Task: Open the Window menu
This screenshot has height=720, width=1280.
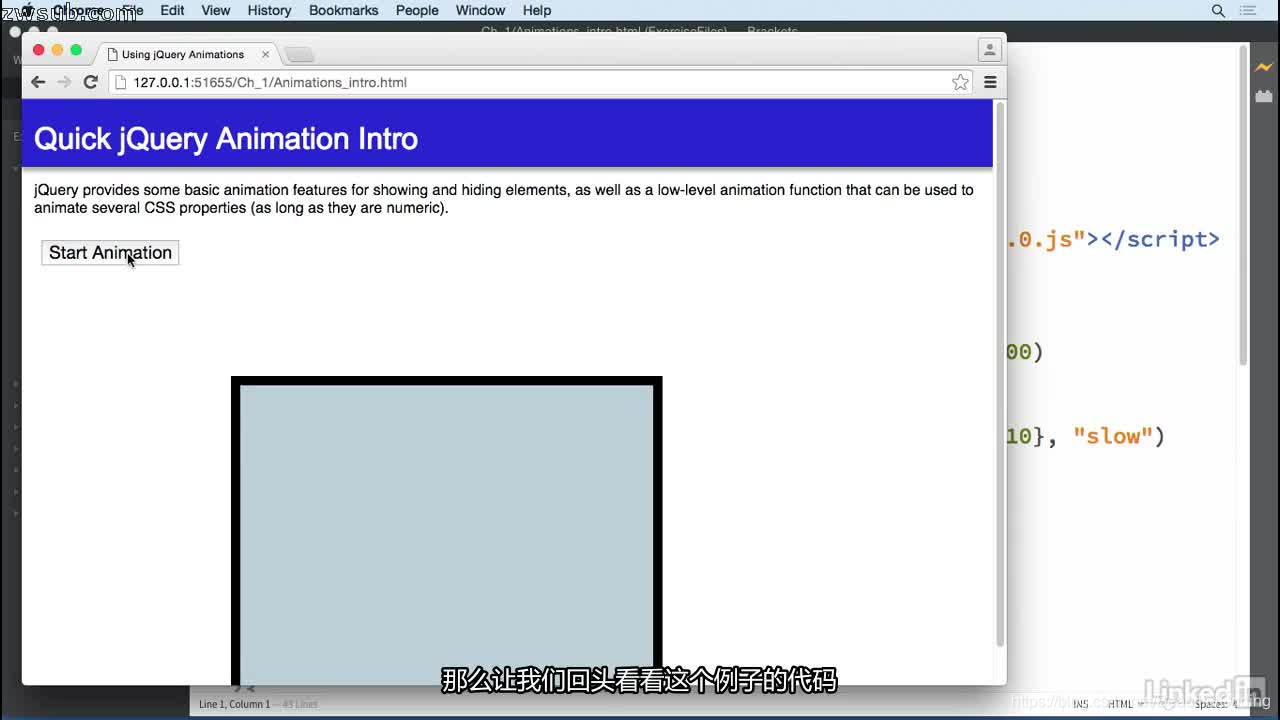Action: point(480,10)
